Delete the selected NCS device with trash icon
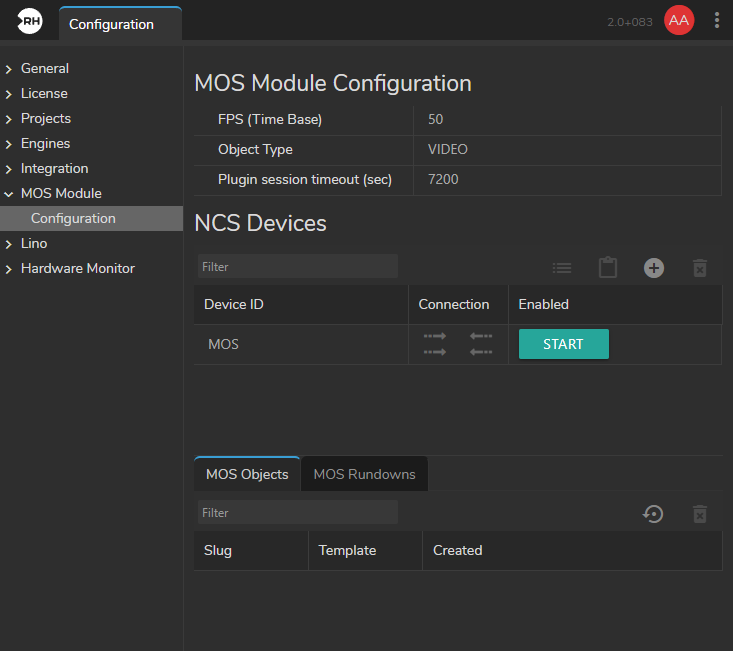This screenshot has width=733, height=651. tap(700, 268)
